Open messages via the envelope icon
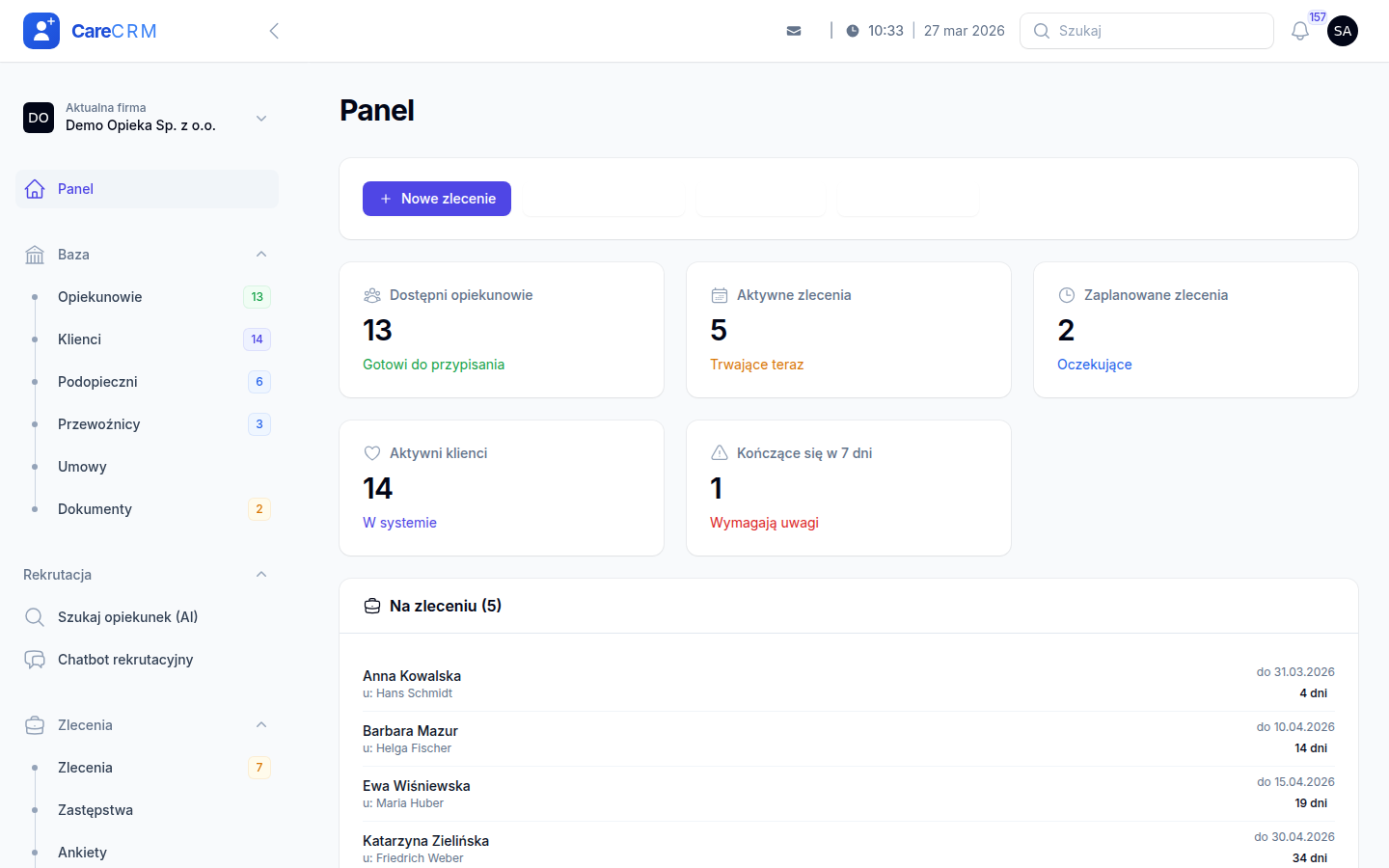Viewport: 1389px width, 868px height. 794,31
